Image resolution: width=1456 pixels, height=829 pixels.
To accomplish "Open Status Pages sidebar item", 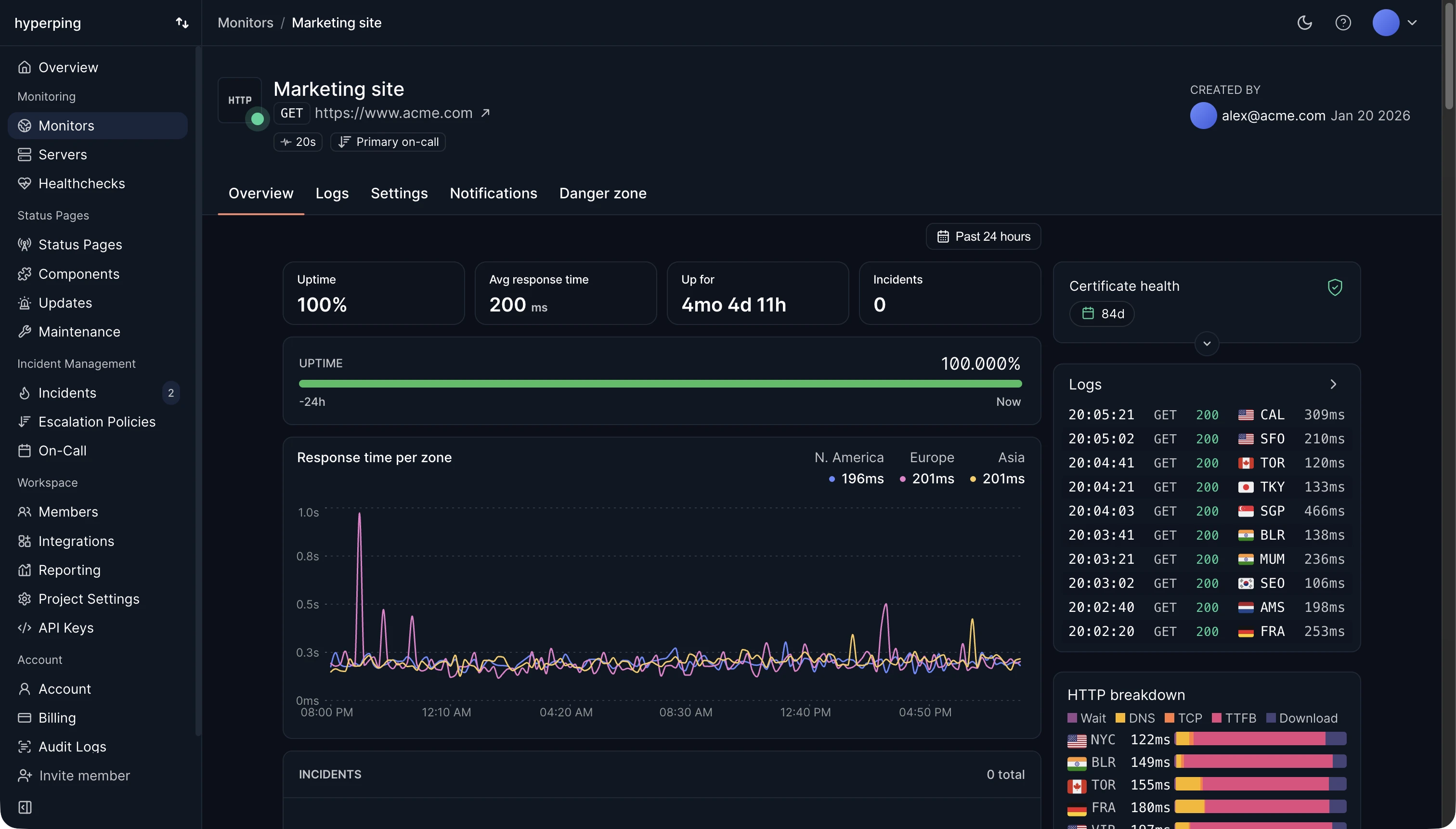I will coord(97,244).
